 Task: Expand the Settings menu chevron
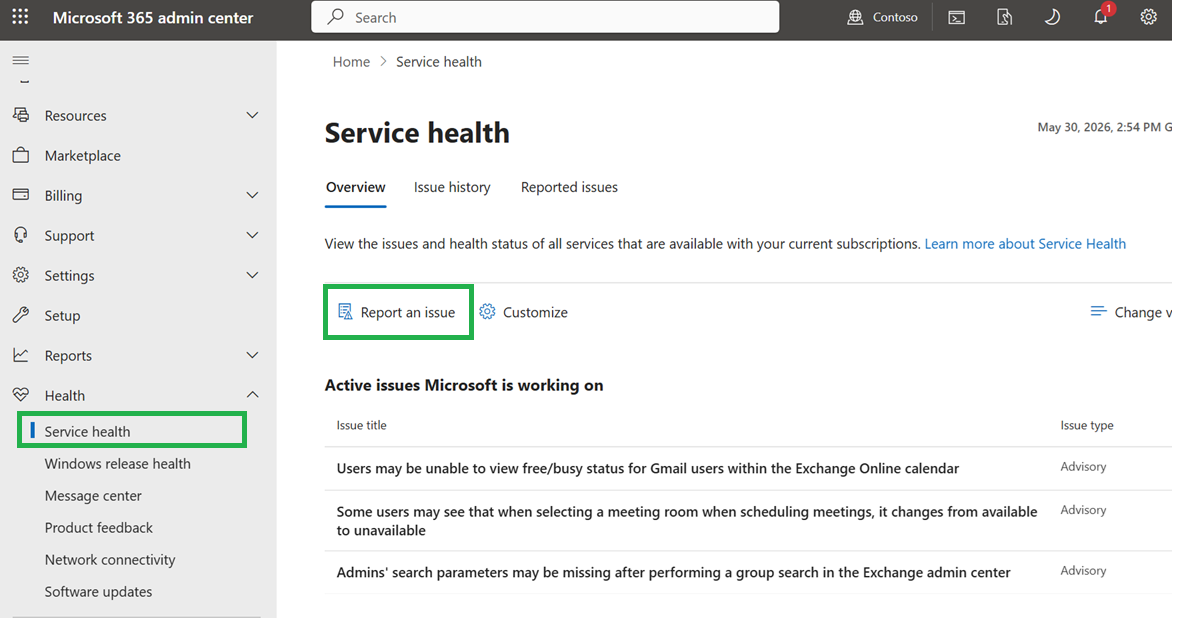point(252,275)
